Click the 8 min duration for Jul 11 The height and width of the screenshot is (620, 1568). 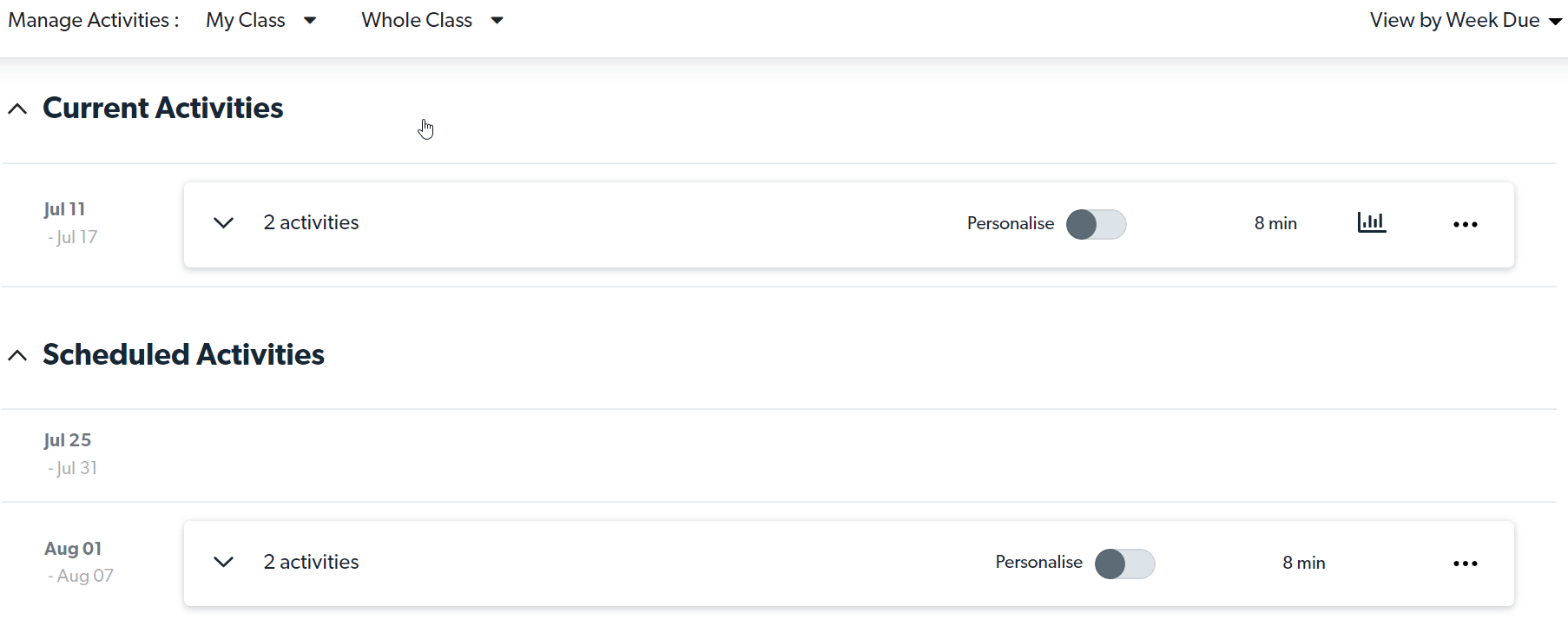1275,223
